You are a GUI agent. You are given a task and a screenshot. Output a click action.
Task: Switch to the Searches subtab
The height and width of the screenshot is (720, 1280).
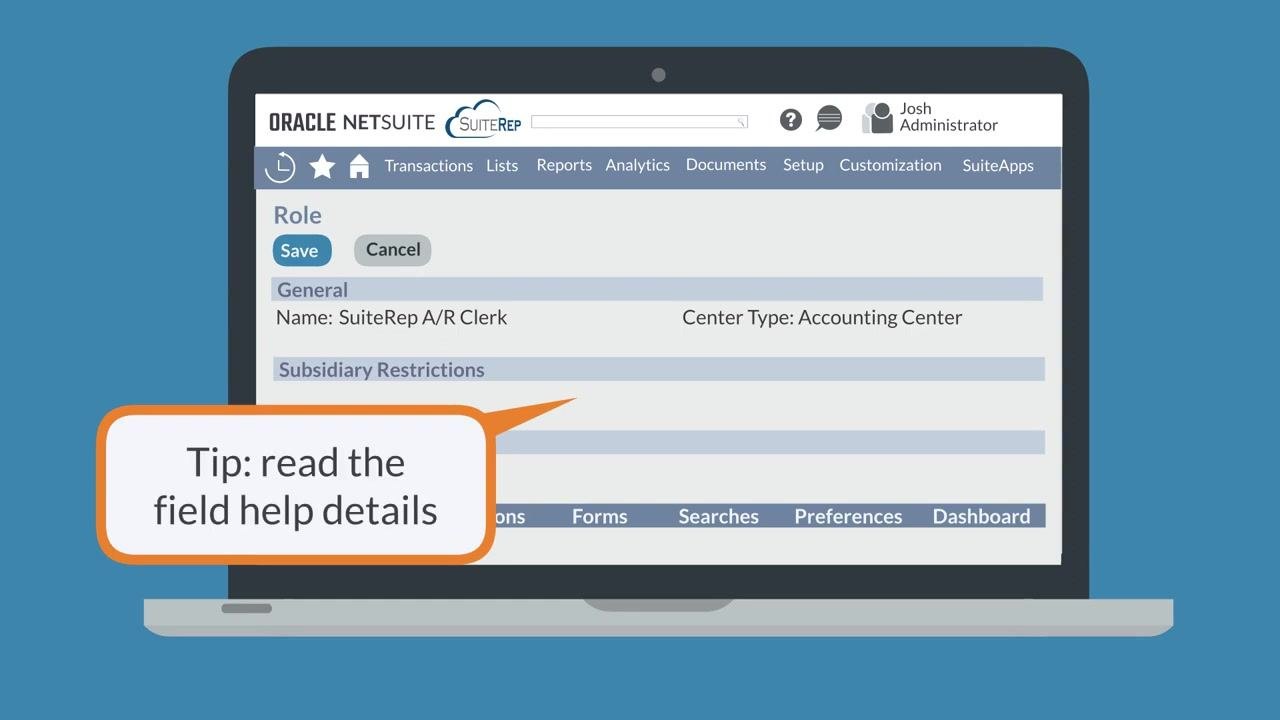tap(719, 517)
